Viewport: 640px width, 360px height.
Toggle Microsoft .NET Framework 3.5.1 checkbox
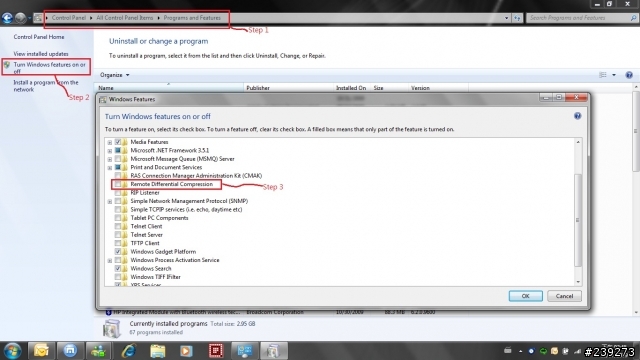pyautogui.click(x=118, y=151)
